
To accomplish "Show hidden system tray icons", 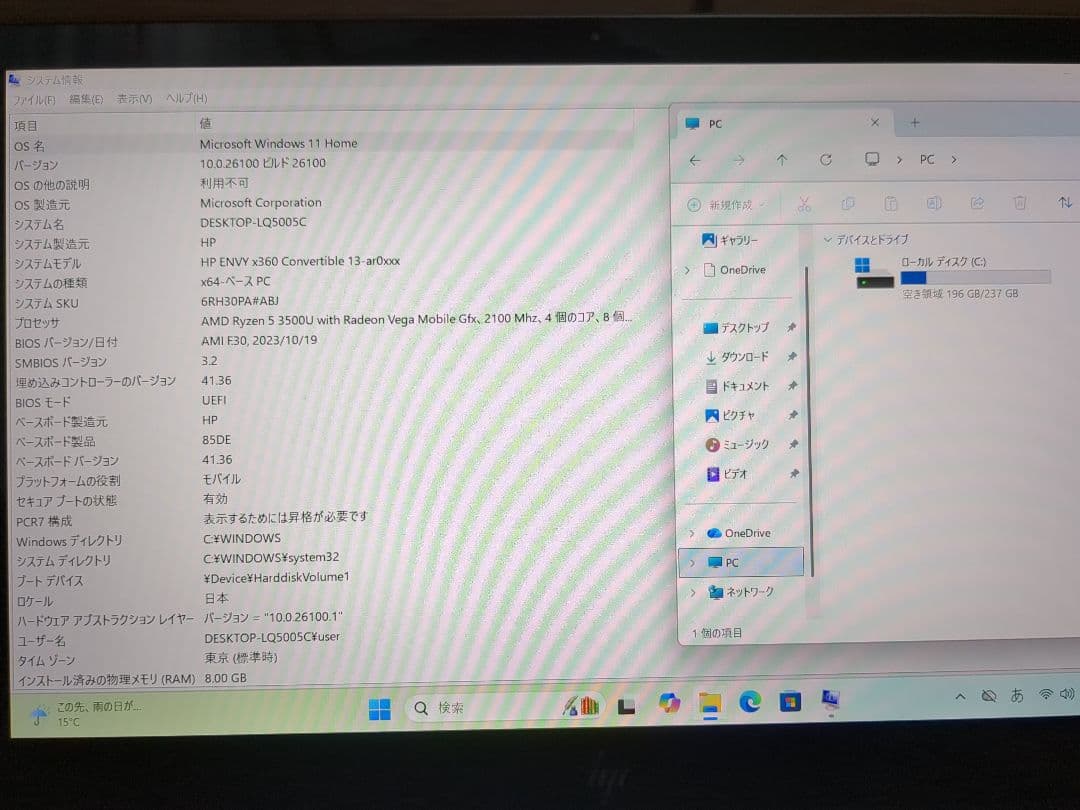I will 960,696.
